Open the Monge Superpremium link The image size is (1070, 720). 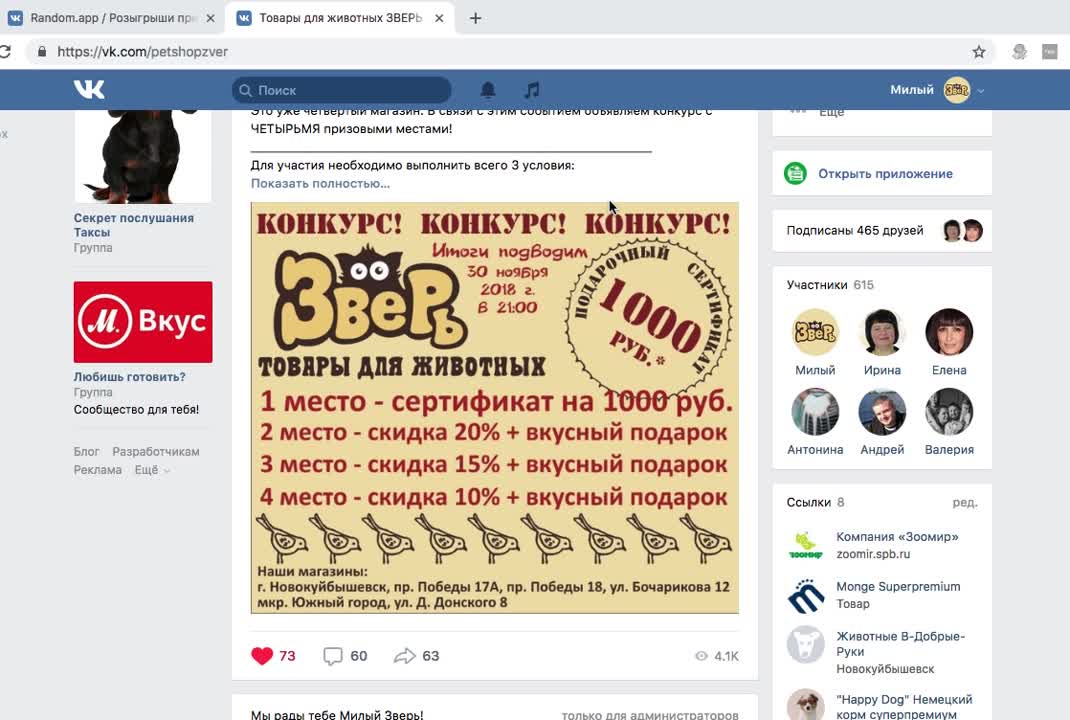coord(898,587)
